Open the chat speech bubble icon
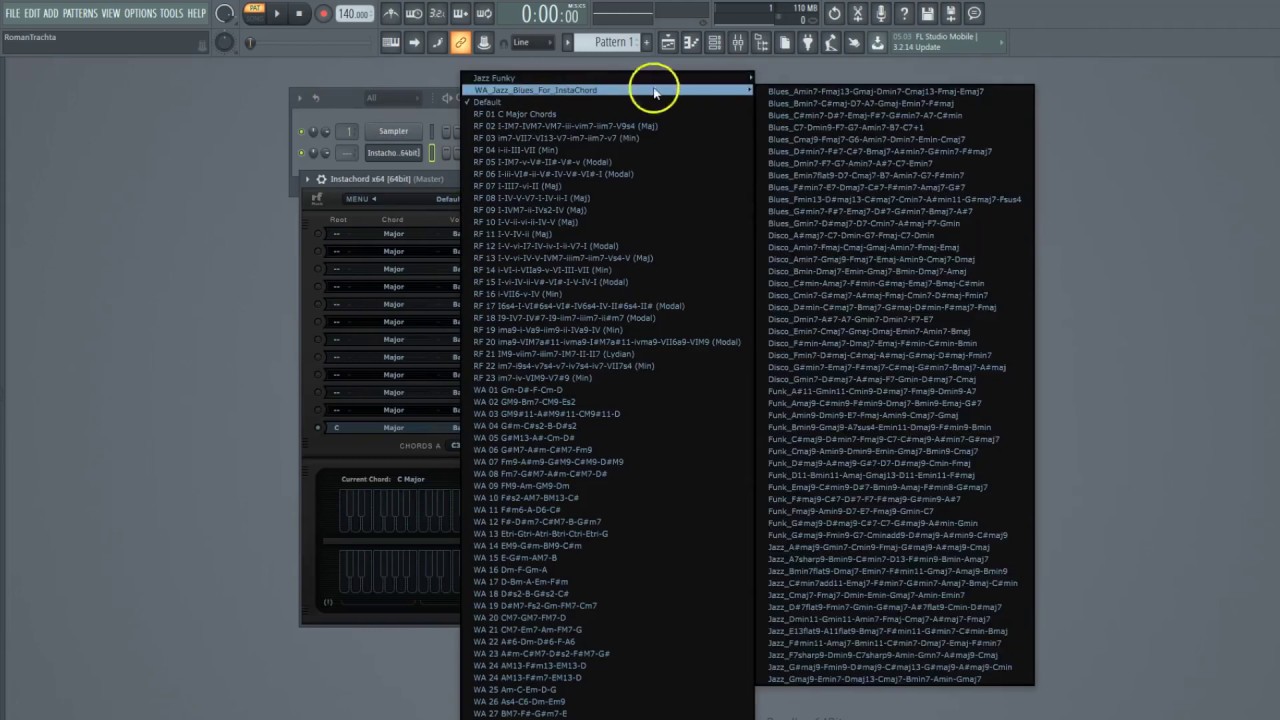 (x=974, y=14)
